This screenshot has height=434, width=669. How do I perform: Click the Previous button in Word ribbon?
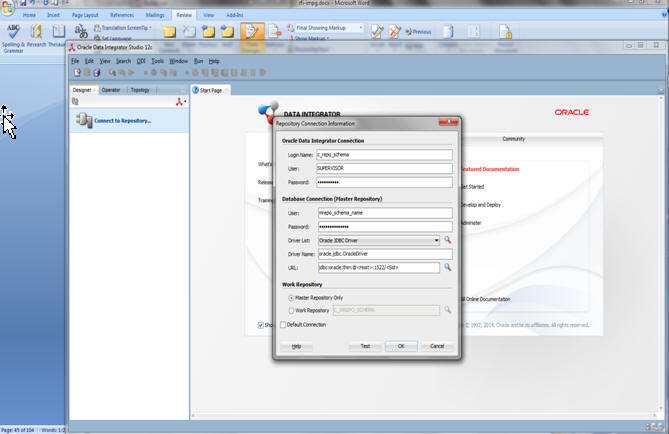pyautogui.click(x=418, y=32)
